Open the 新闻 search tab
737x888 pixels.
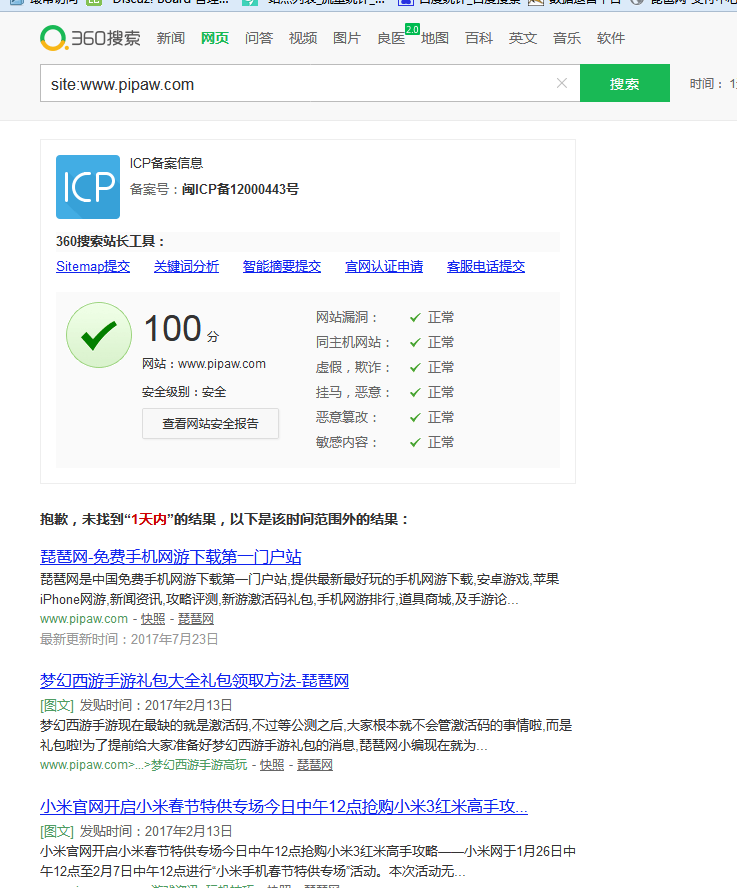pos(171,38)
